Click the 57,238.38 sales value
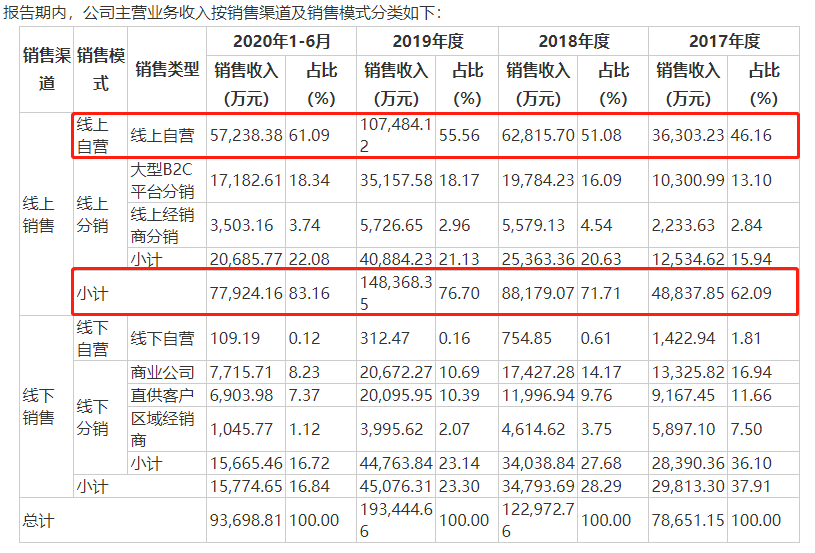 tap(246, 135)
